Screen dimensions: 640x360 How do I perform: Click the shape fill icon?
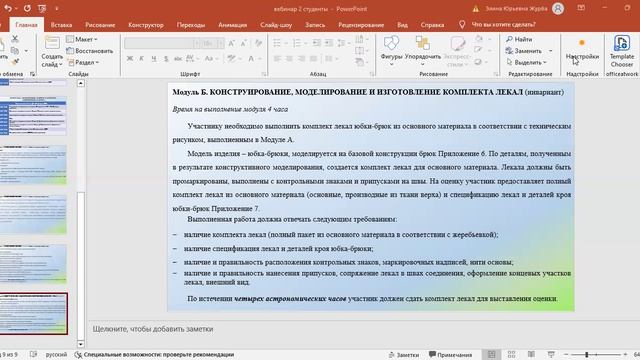478,39
